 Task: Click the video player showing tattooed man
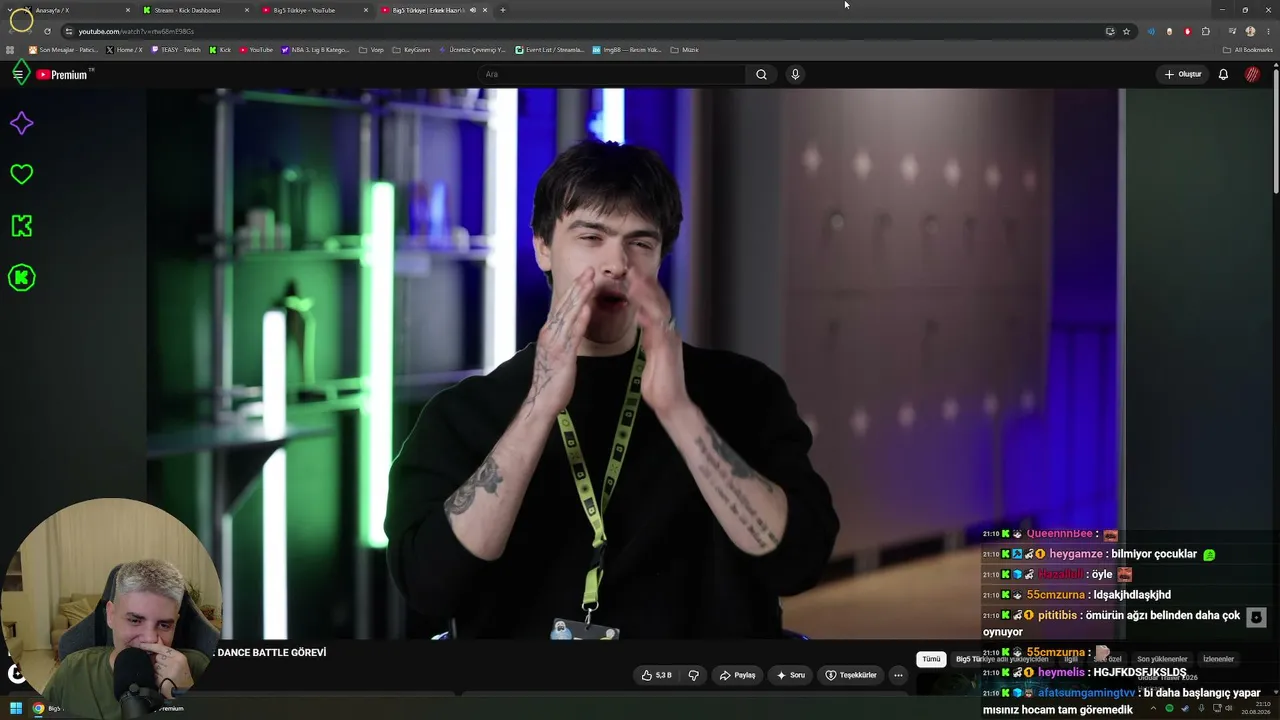636,364
